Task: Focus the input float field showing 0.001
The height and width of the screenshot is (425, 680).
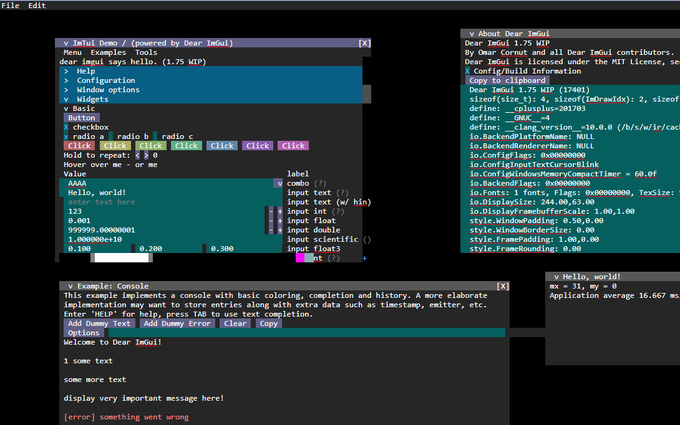Action: tap(162, 221)
